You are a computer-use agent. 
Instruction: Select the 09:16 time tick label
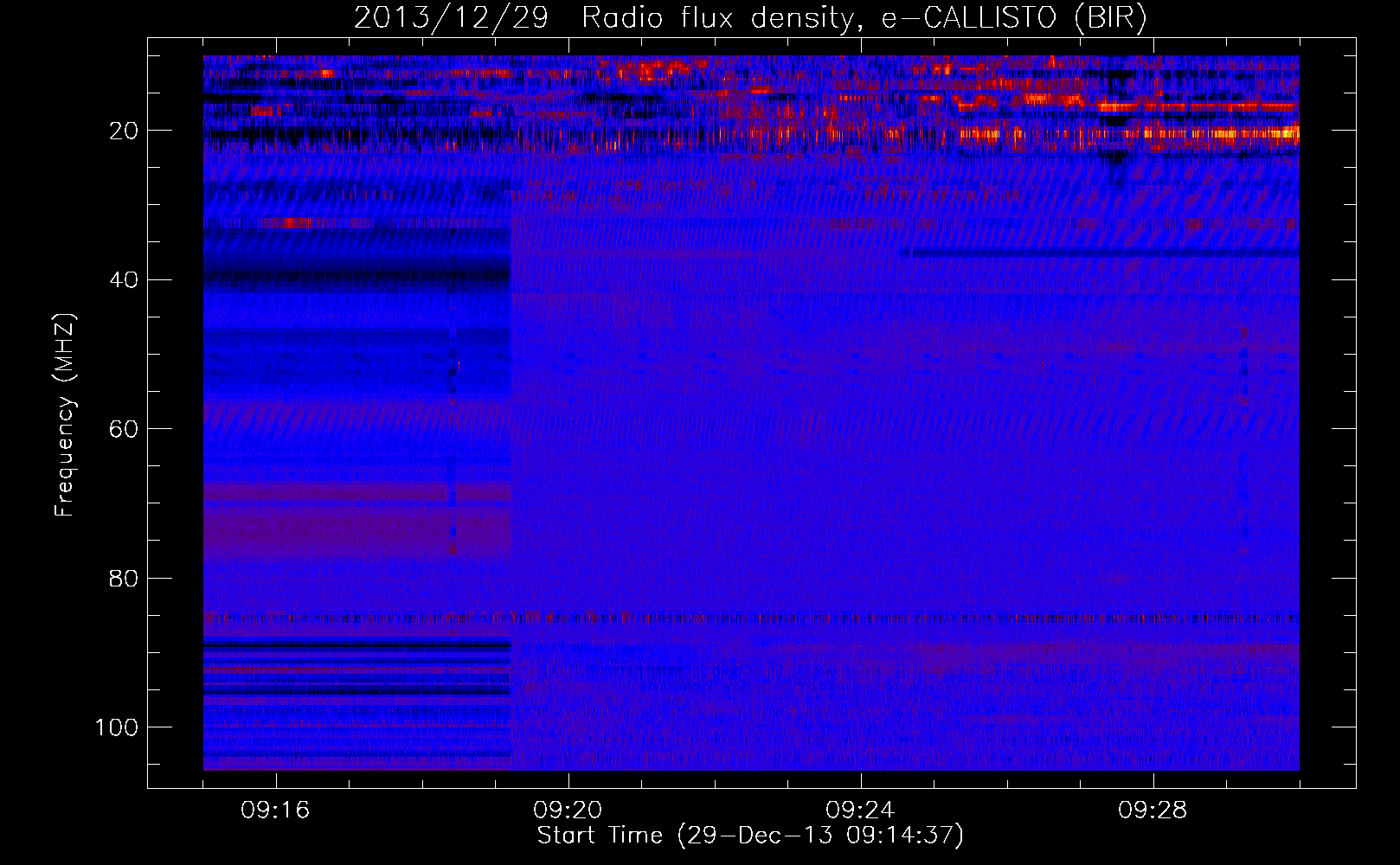point(275,811)
